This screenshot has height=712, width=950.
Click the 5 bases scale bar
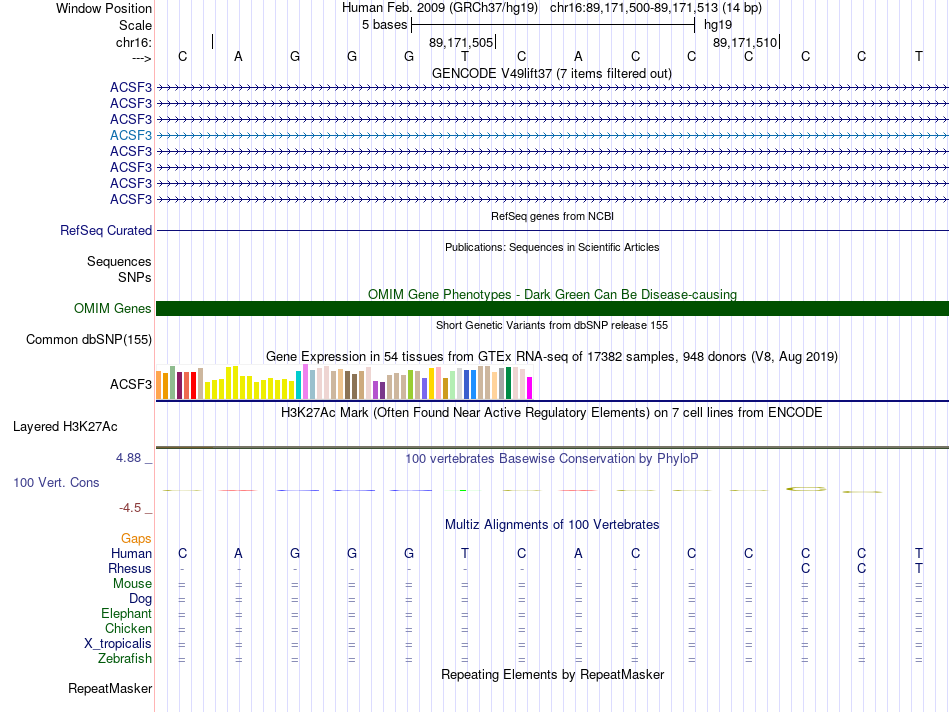[x=553, y=25]
